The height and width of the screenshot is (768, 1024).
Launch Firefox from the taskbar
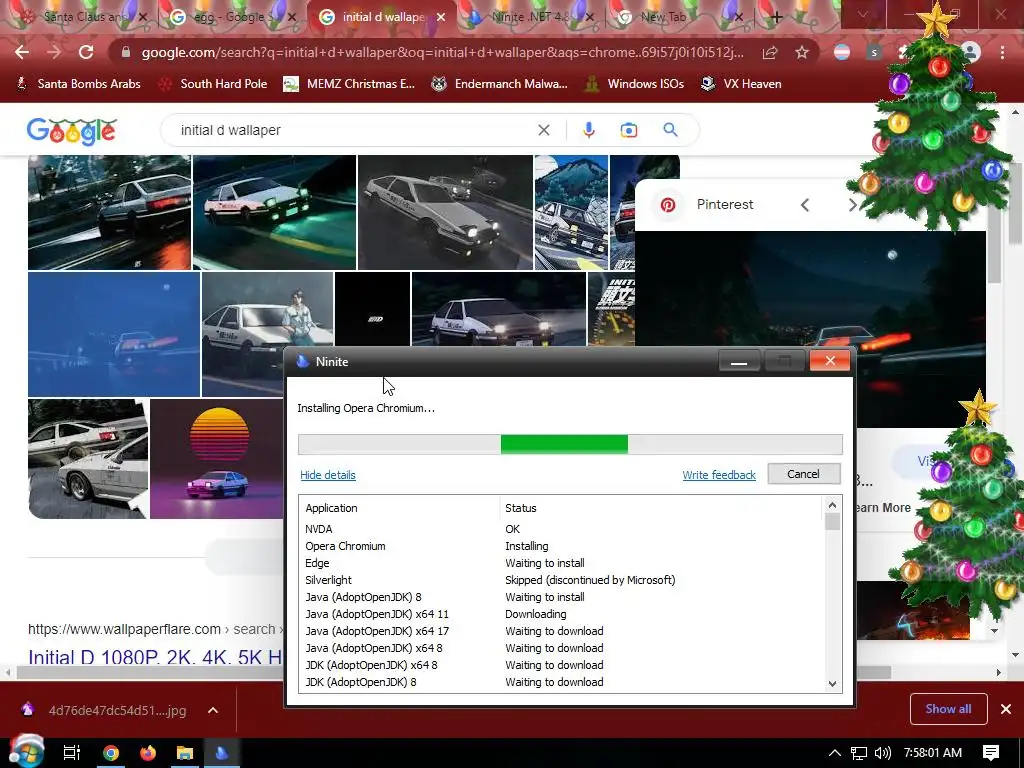click(148, 753)
